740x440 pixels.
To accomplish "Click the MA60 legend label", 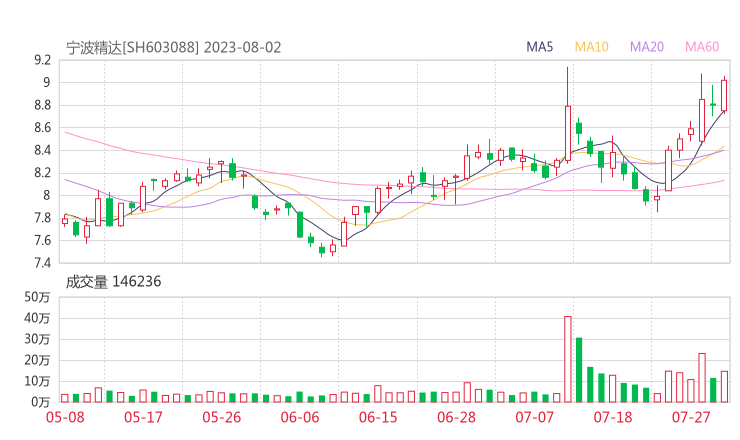I will 702,47.
